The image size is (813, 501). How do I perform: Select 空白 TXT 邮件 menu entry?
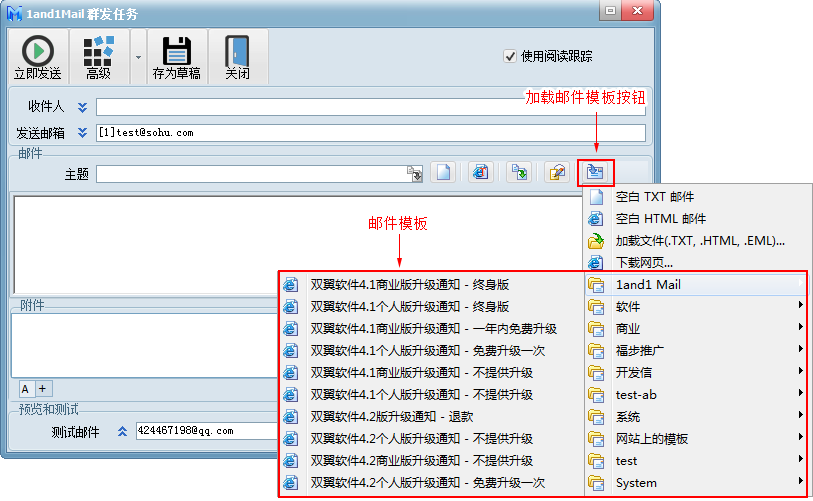[697, 197]
